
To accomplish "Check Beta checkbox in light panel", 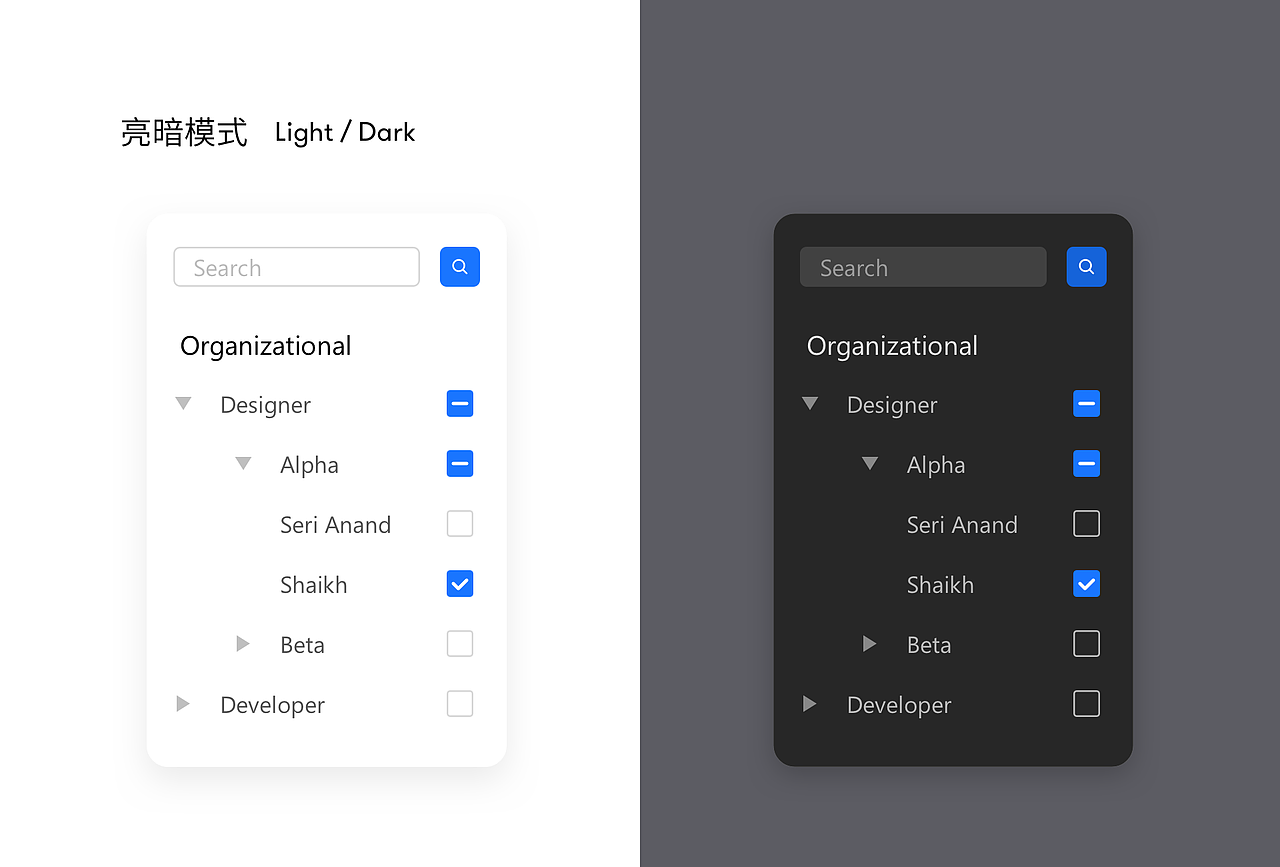I will coord(460,644).
